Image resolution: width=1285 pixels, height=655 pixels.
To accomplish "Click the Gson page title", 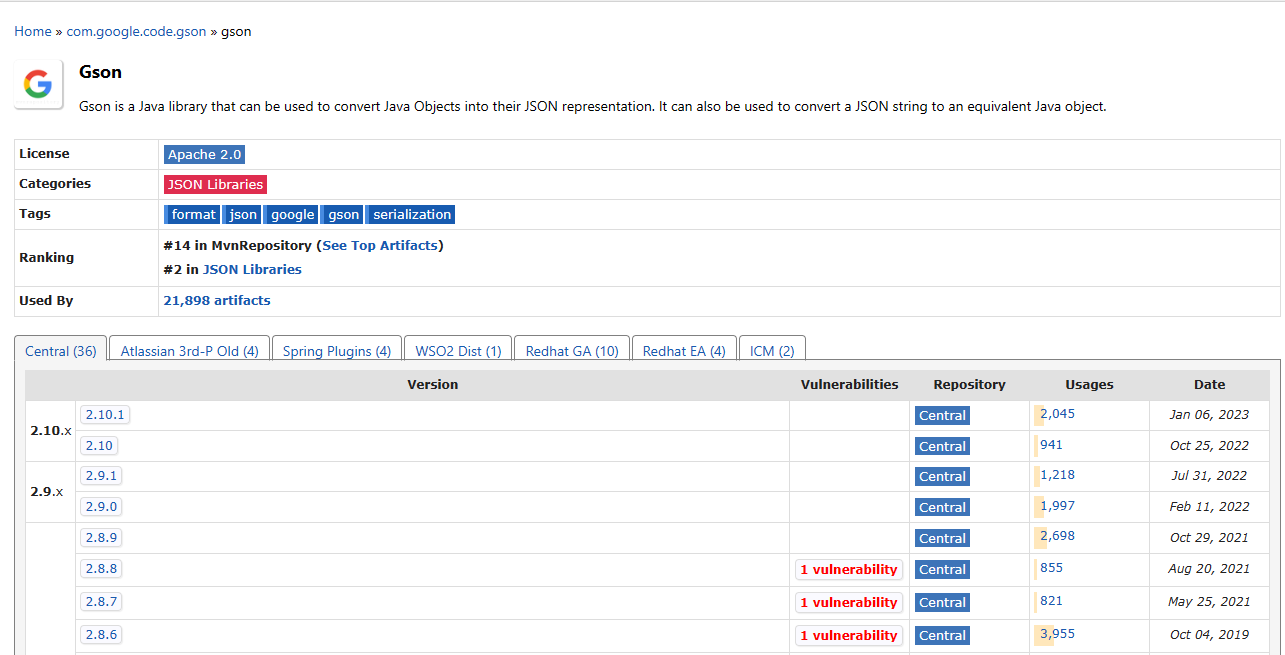I will point(100,72).
